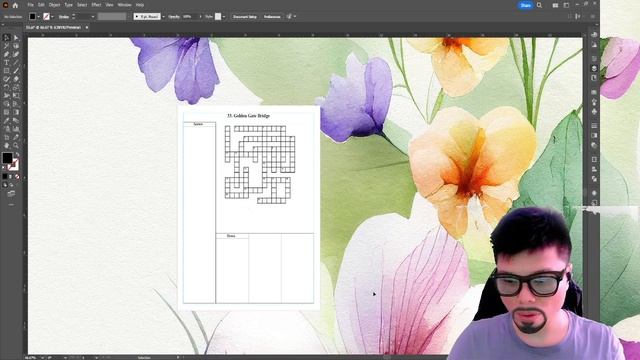
Task: Set paint mode to None
Action: coord(17,177)
